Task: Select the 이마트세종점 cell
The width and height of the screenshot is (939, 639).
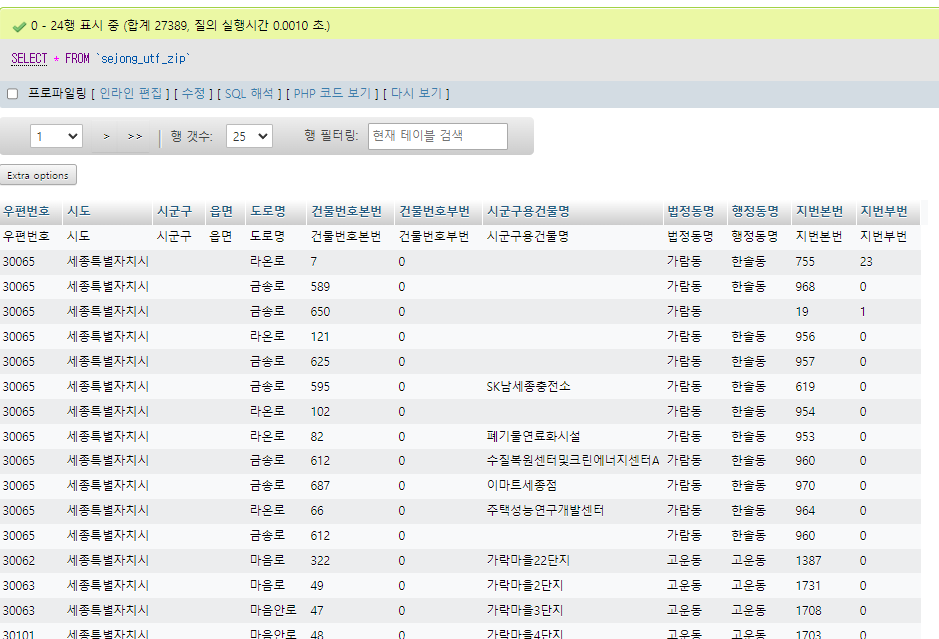Action: pyautogui.click(x=522, y=486)
